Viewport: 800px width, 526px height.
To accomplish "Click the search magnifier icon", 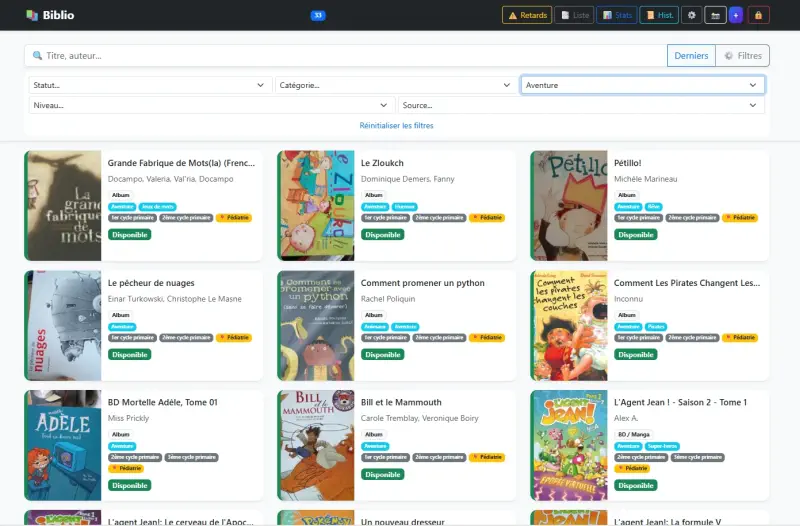I will (37, 56).
